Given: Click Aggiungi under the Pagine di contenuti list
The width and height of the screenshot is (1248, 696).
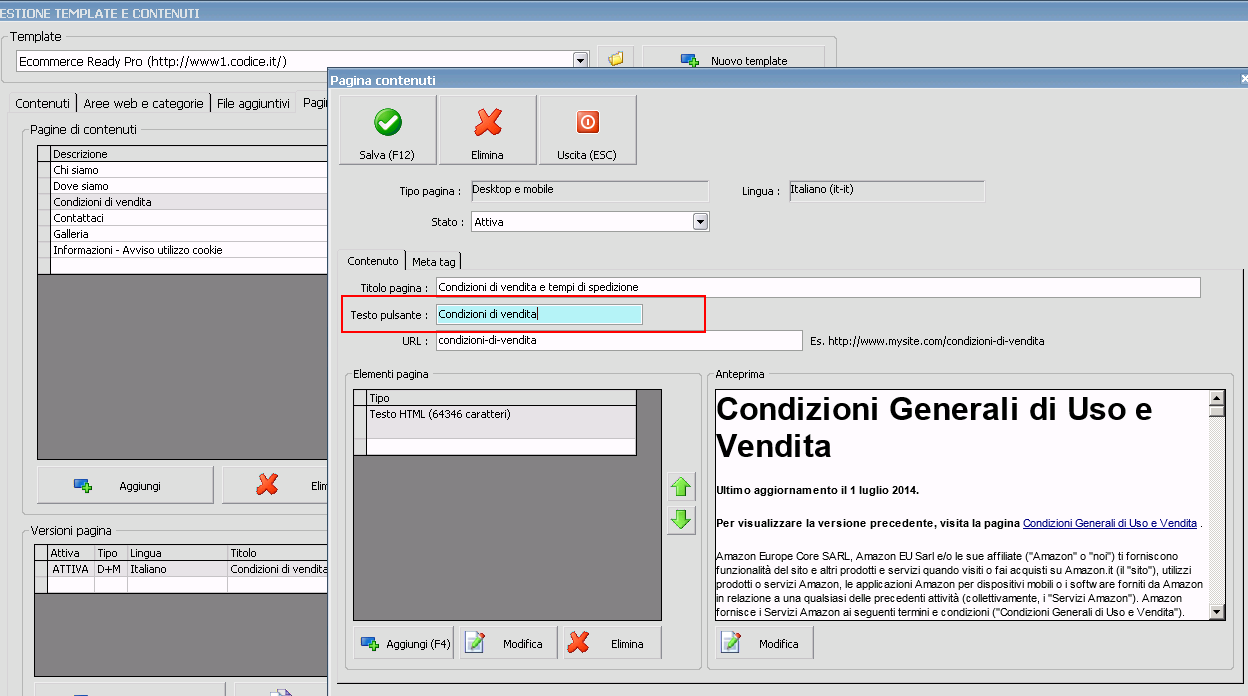Looking at the screenshot, I should [125, 485].
